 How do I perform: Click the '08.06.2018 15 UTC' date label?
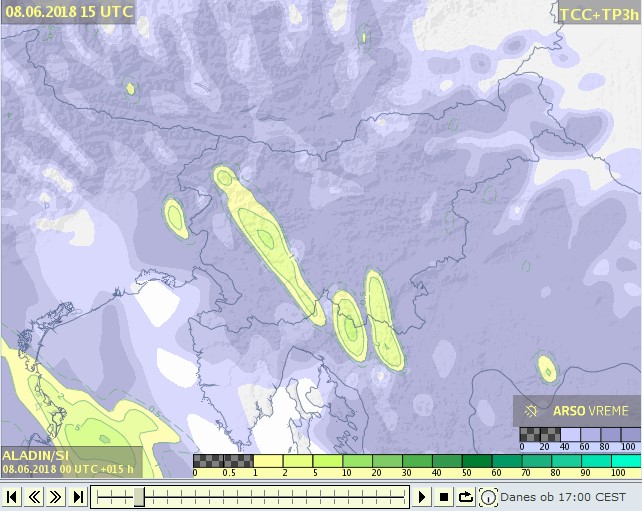pos(69,11)
